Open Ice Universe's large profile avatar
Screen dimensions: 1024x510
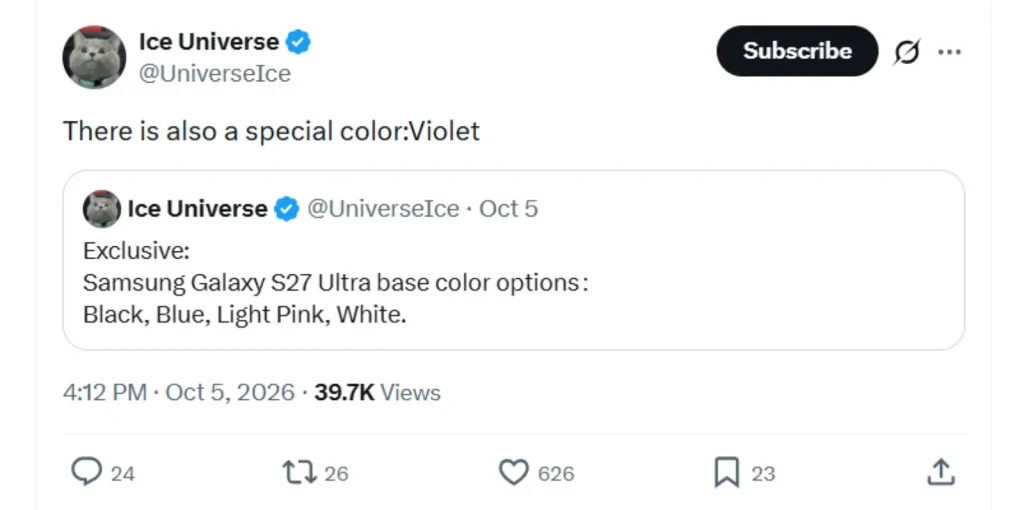pyautogui.click(x=94, y=57)
